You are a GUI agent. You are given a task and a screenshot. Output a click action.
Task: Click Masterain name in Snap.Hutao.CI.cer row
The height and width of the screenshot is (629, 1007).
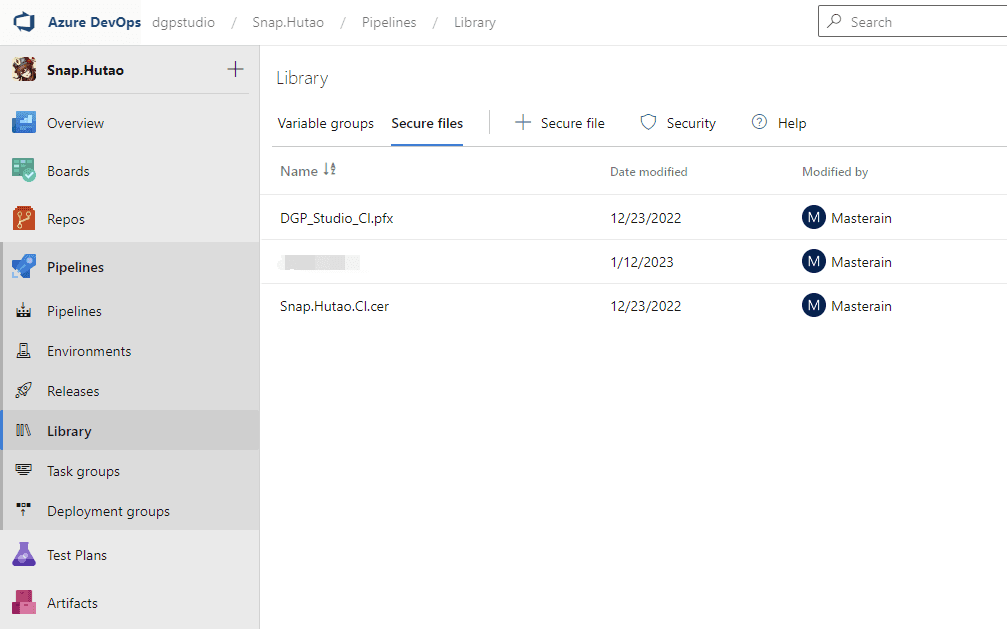(x=861, y=306)
